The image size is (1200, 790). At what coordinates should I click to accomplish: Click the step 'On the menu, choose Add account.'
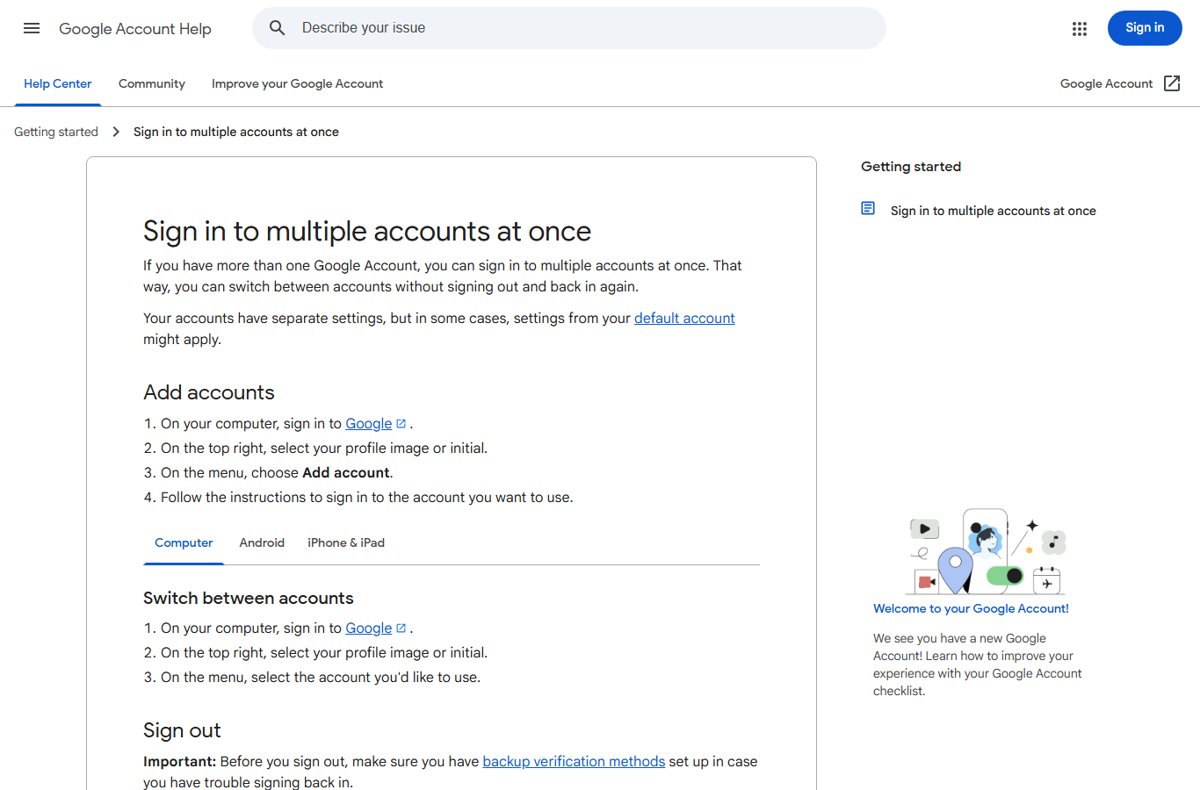click(x=277, y=473)
